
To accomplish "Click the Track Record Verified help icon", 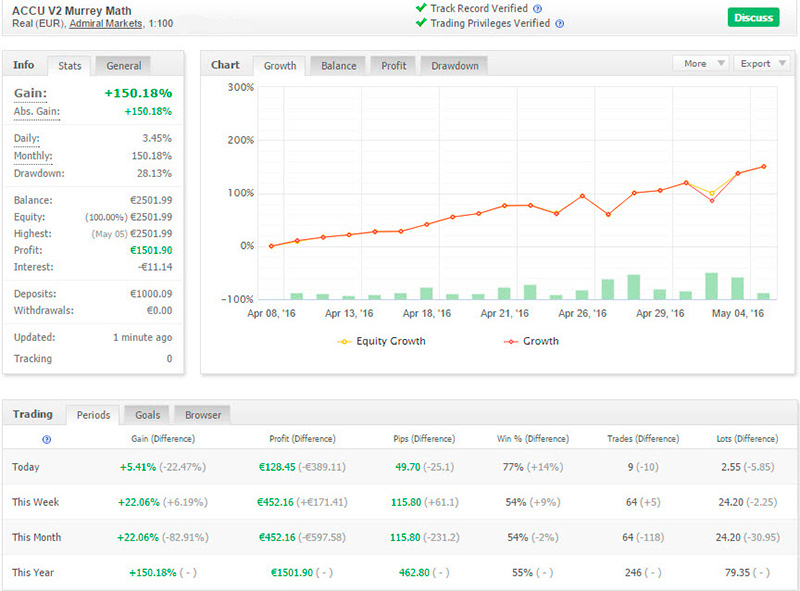I will [x=537, y=9].
